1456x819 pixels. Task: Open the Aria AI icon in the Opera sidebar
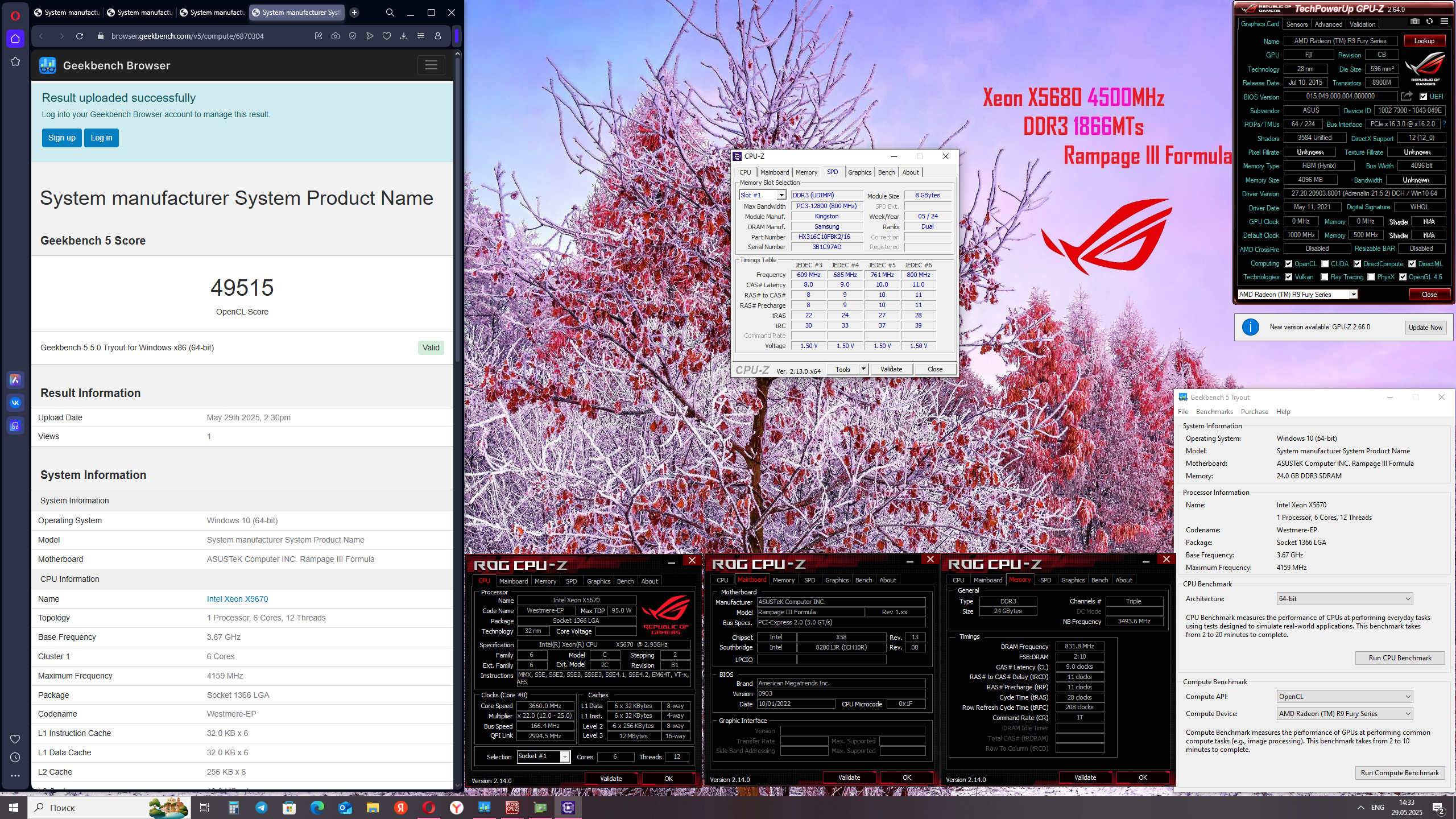[x=15, y=380]
